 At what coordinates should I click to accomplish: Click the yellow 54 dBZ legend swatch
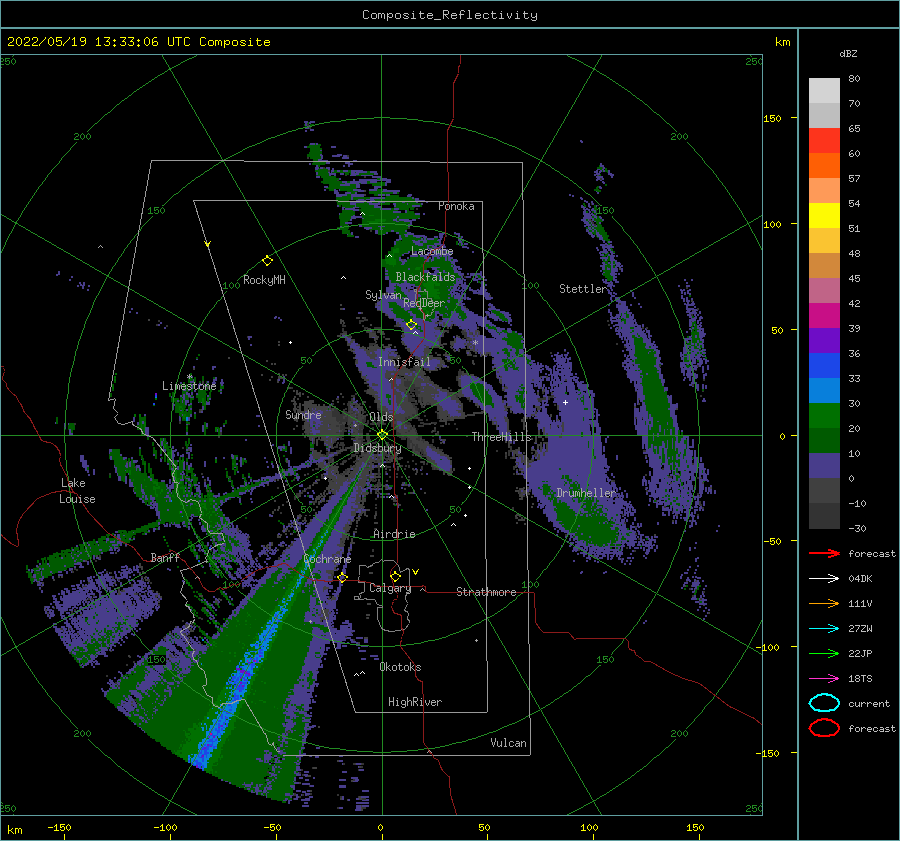click(824, 215)
